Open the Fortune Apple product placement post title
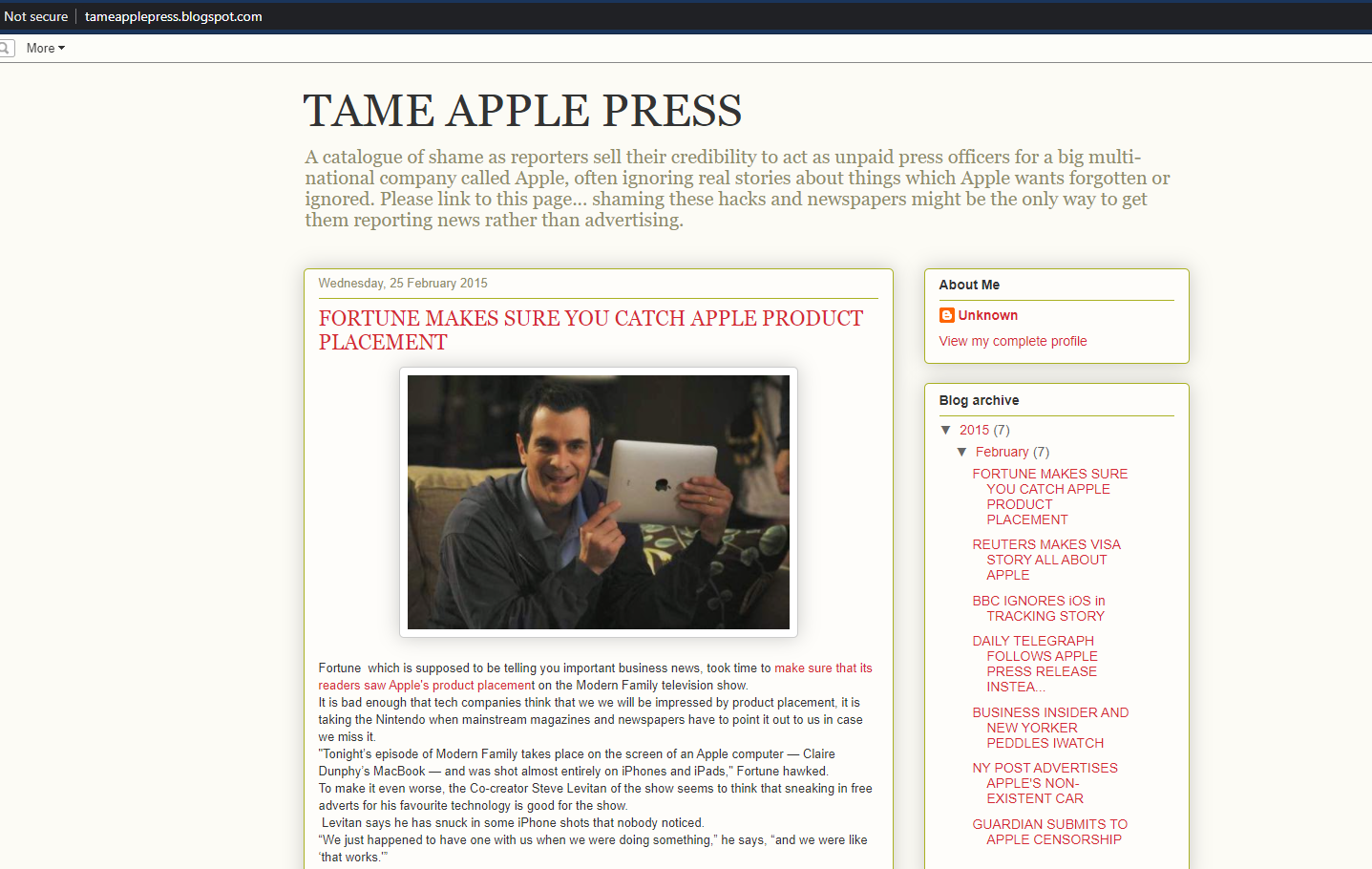 [x=591, y=330]
